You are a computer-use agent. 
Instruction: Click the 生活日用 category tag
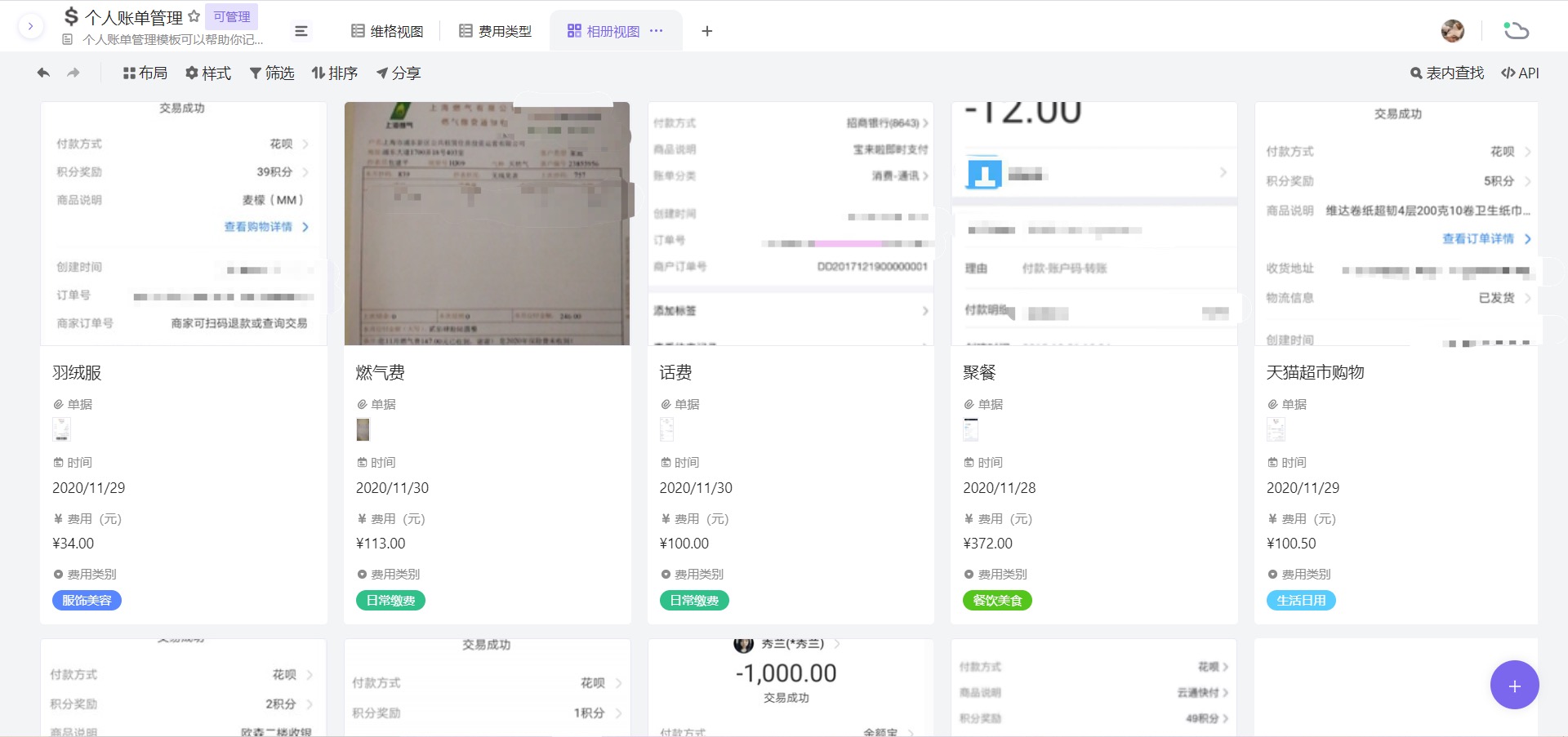(1302, 601)
